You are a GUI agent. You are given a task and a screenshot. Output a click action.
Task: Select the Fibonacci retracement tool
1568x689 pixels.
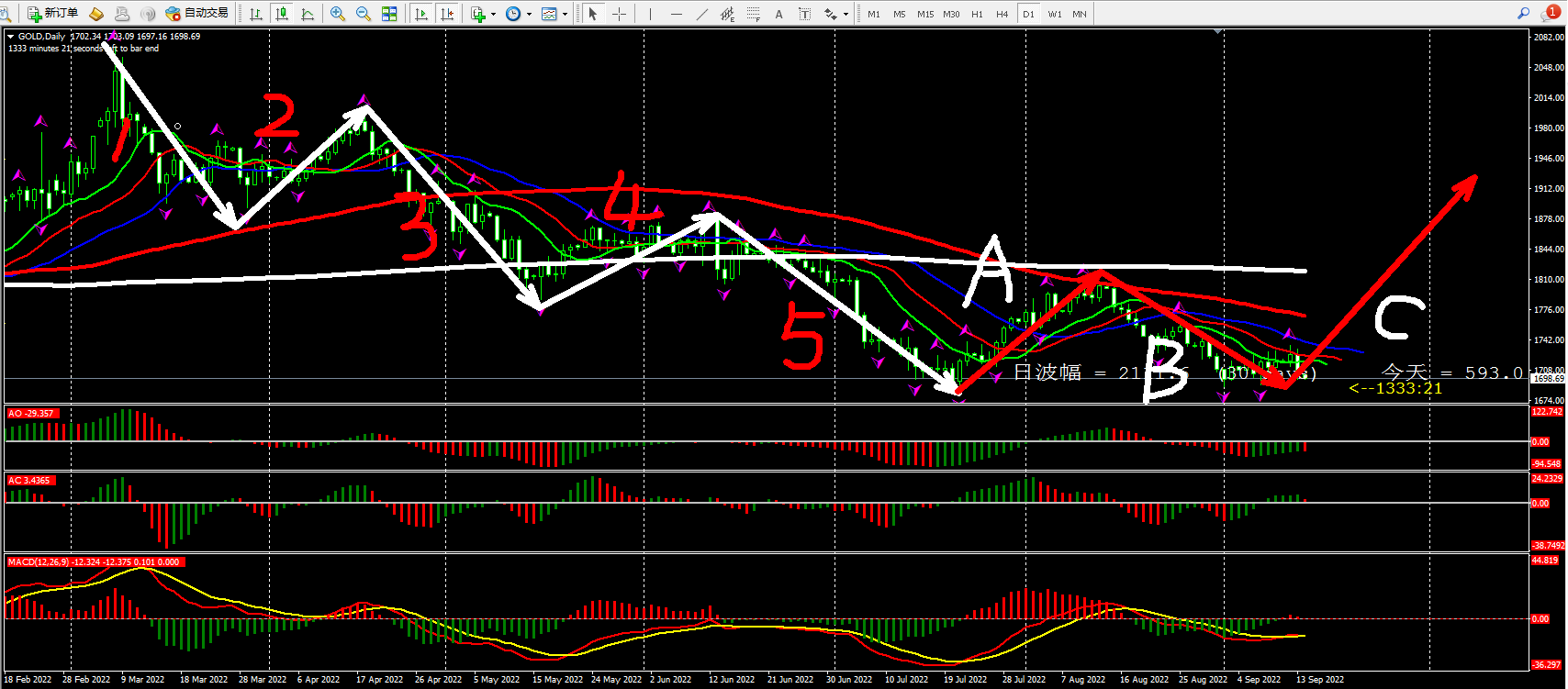(x=754, y=14)
